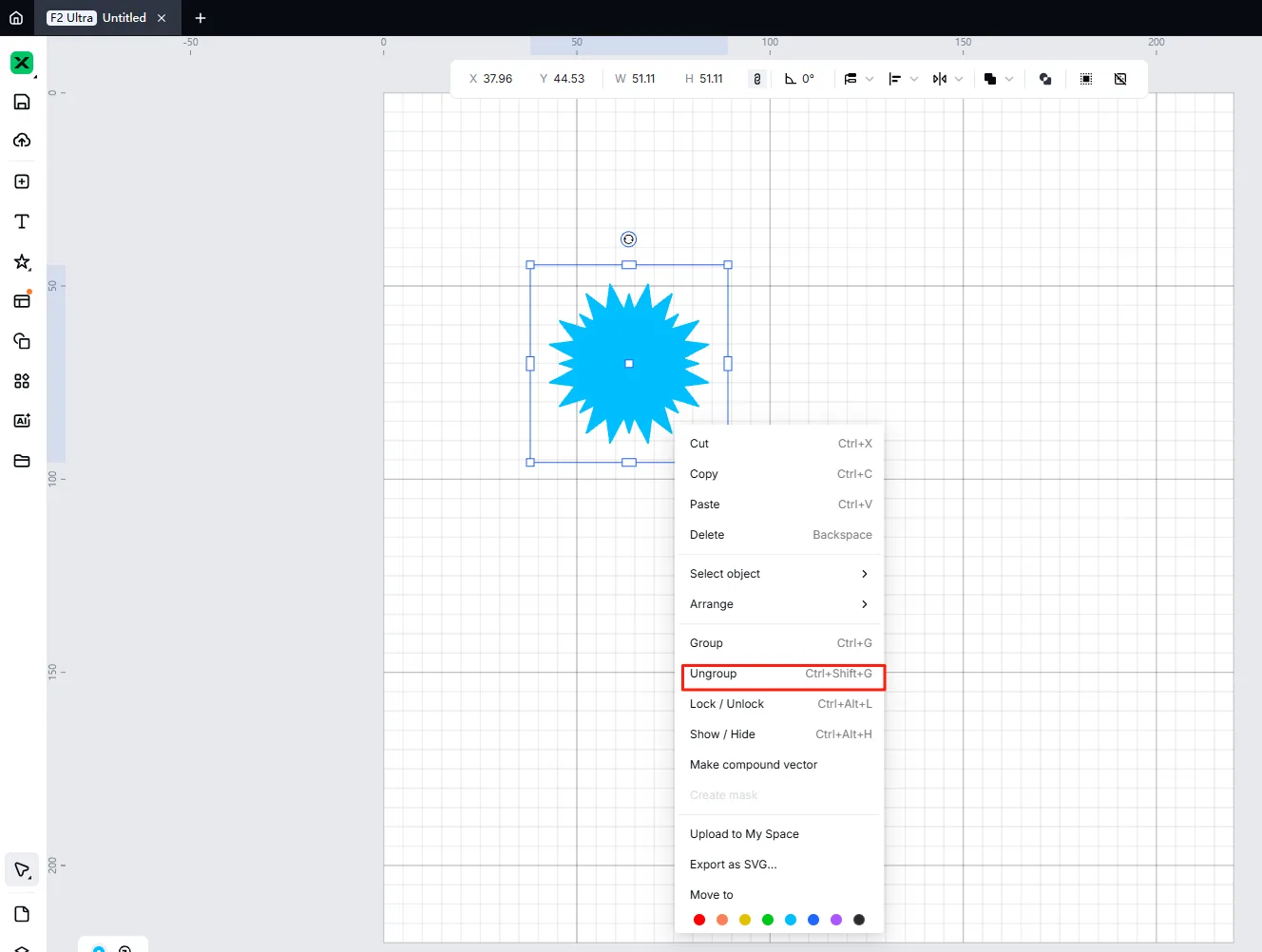Toggle the lock aspect ratio link

click(757, 79)
